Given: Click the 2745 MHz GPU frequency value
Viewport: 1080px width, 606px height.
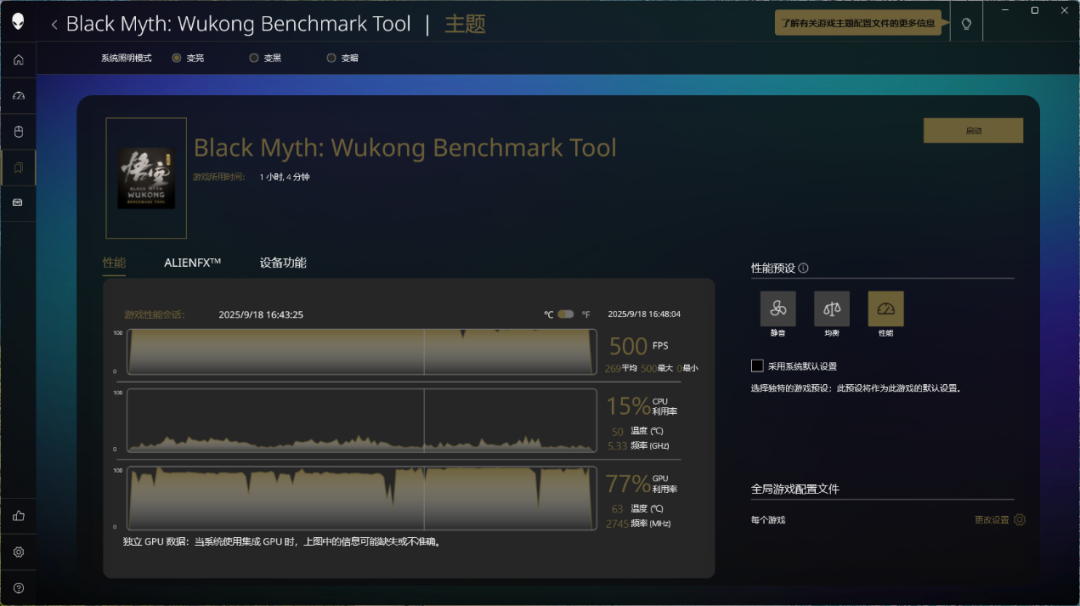Looking at the screenshot, I should [617, 523].
